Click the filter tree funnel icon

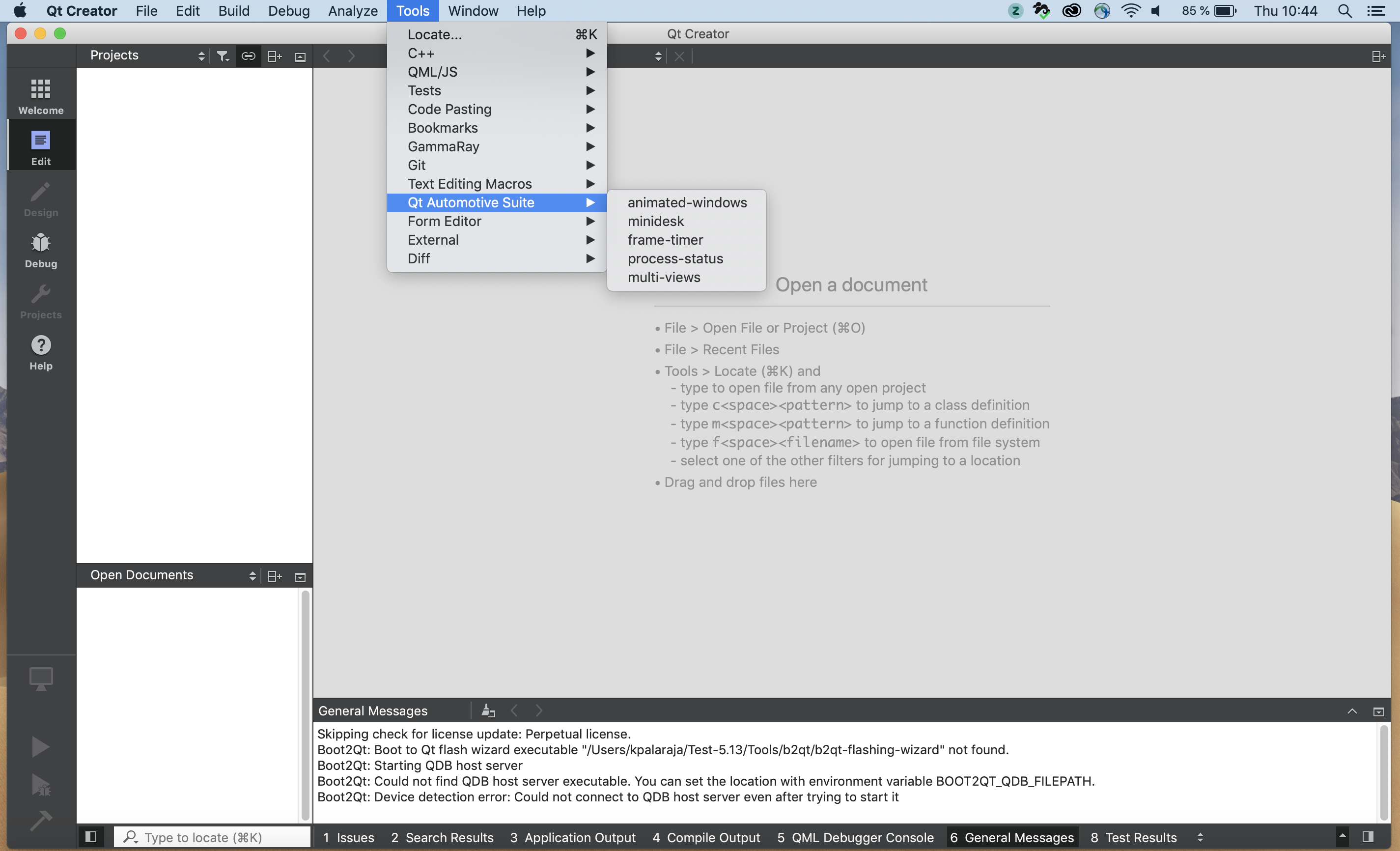tap(222, 56)
